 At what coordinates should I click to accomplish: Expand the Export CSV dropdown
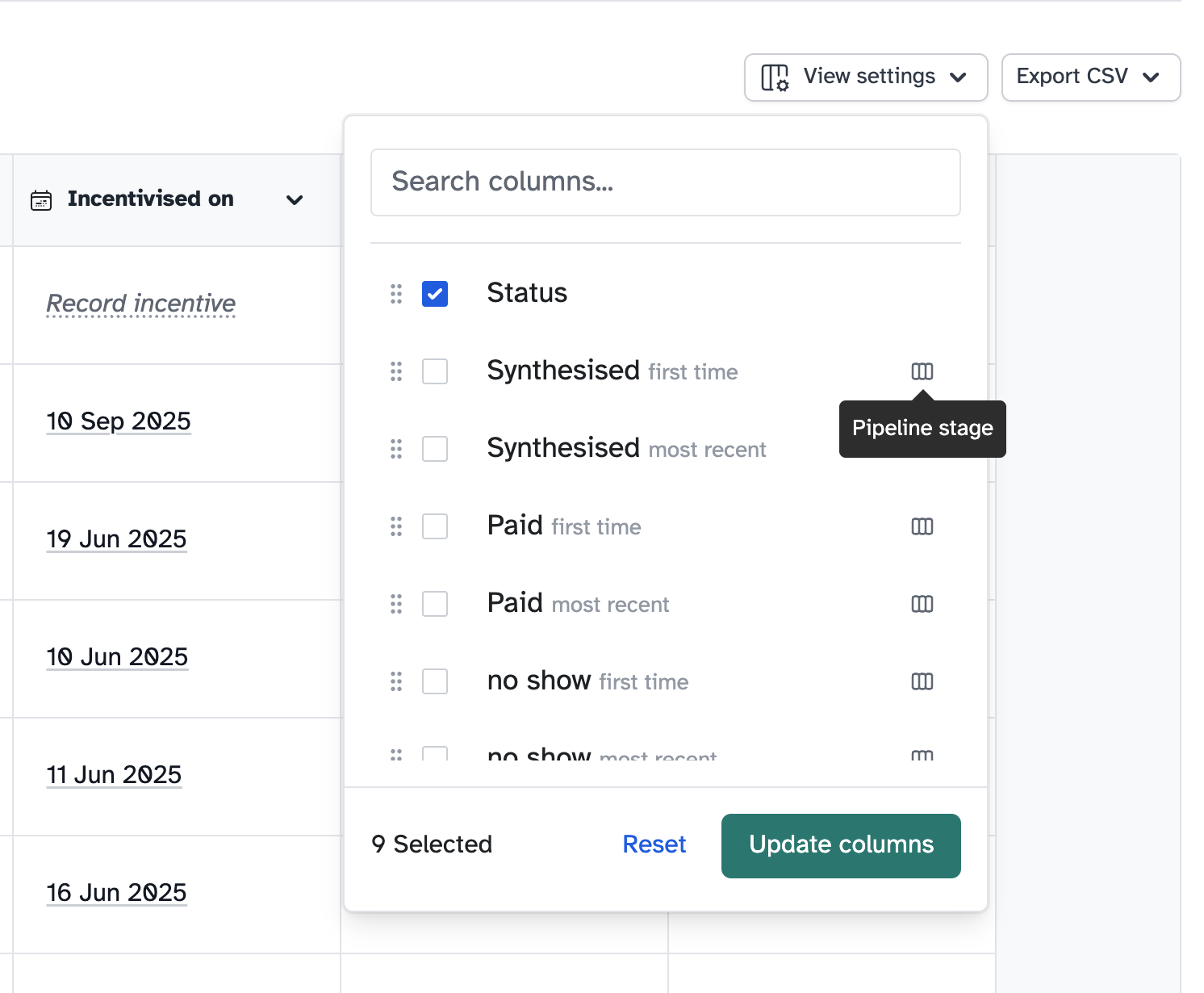point(1090,77)
